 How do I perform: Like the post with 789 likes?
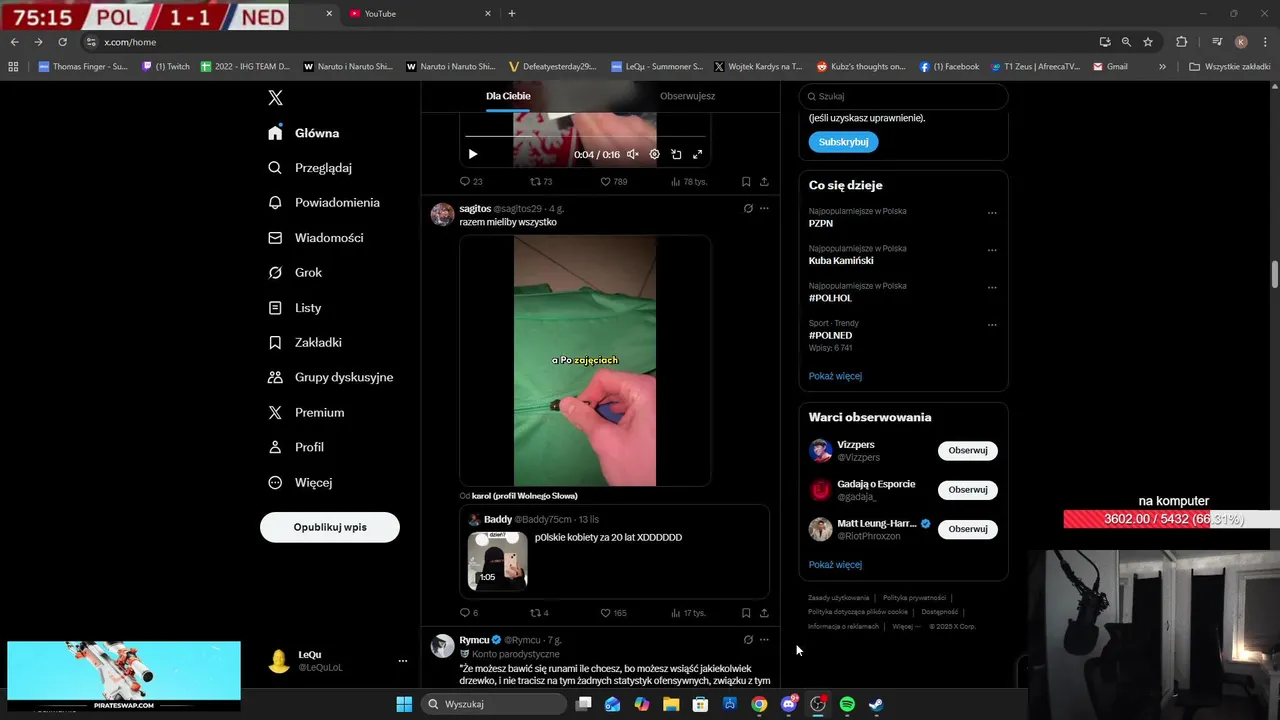point(614,182)
